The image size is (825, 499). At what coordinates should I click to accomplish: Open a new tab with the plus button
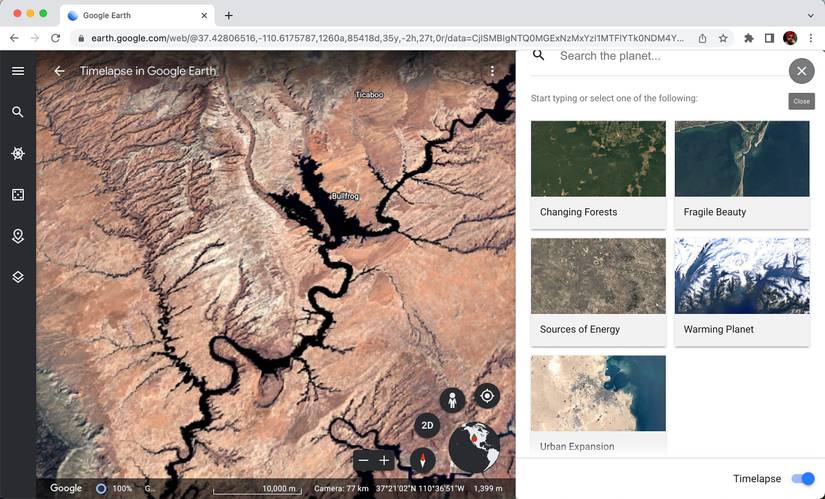(x=228, y=15)
